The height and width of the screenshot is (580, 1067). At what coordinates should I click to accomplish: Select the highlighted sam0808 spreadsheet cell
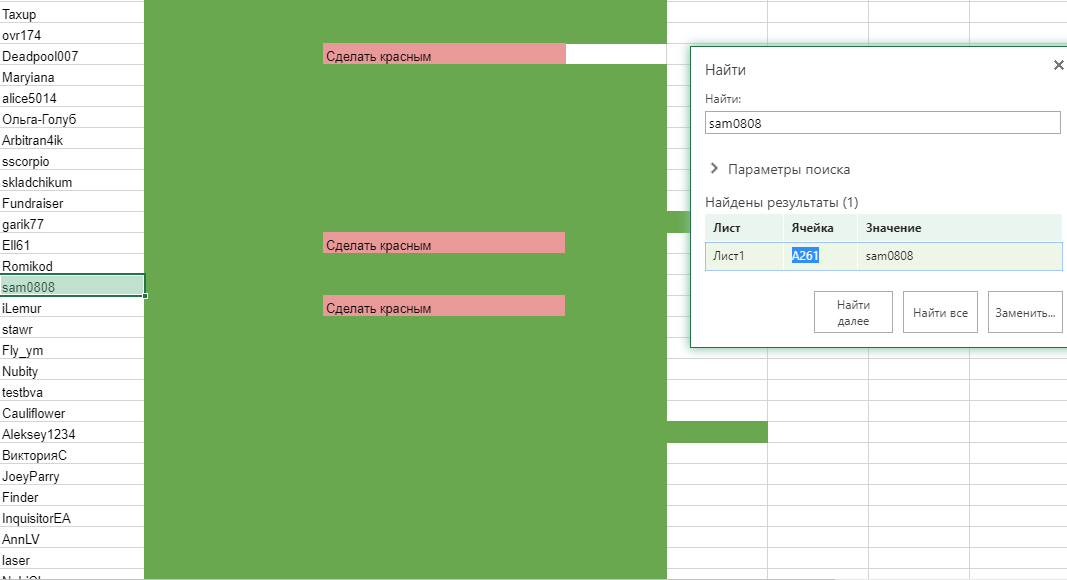[72, 286]
